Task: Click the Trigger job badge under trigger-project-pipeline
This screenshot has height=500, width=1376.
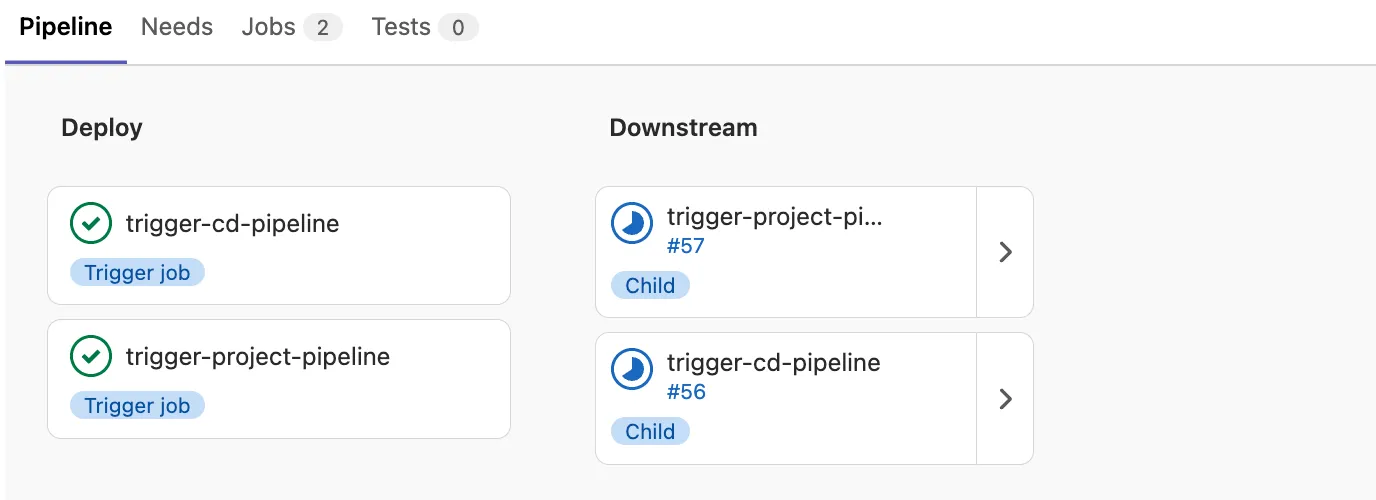Action: pos(137,406)
